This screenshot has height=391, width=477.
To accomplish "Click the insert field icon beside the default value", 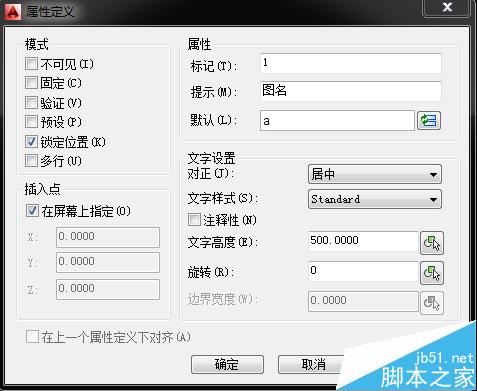I will tap(429, 120).
